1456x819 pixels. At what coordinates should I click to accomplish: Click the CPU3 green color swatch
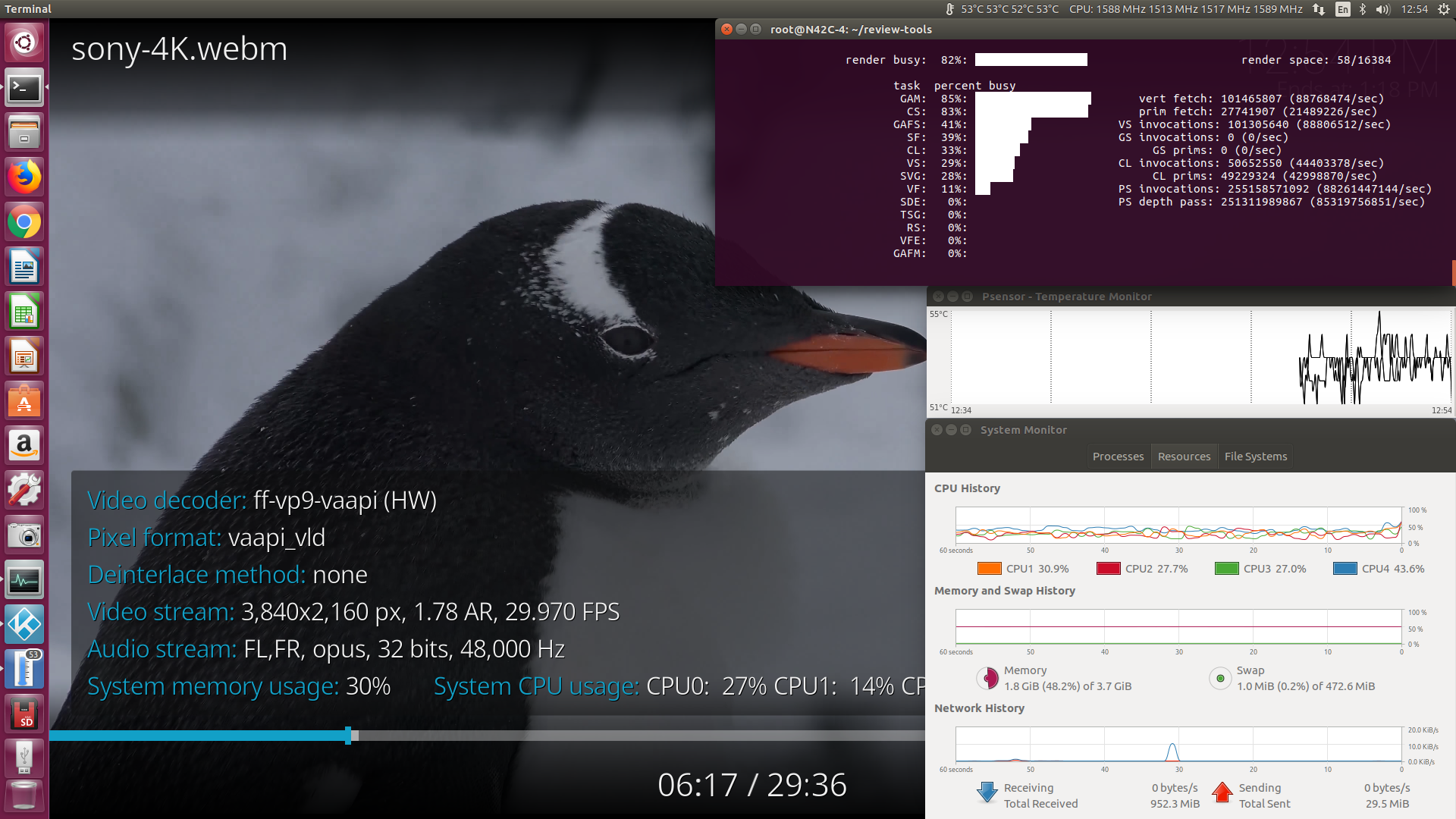point(1226,569)
